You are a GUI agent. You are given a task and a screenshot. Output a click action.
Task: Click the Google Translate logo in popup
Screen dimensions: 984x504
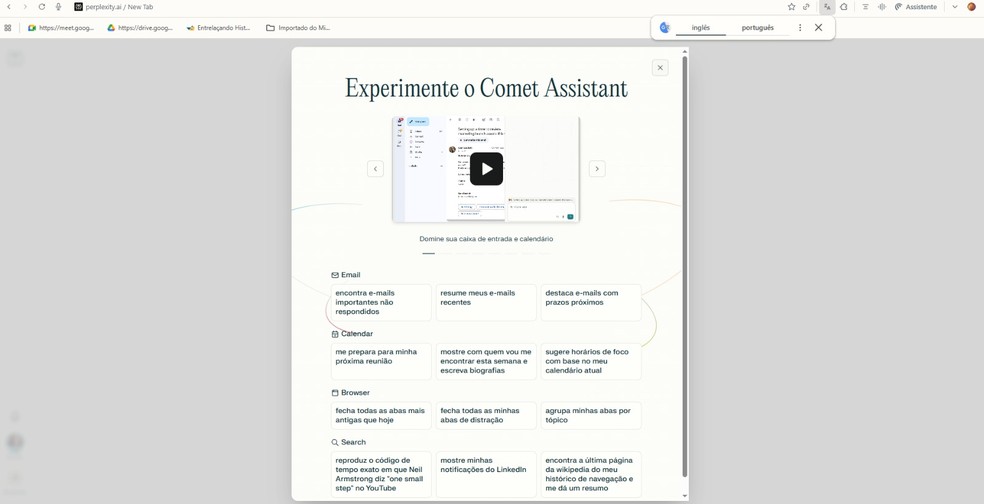[x=665, y=28]
